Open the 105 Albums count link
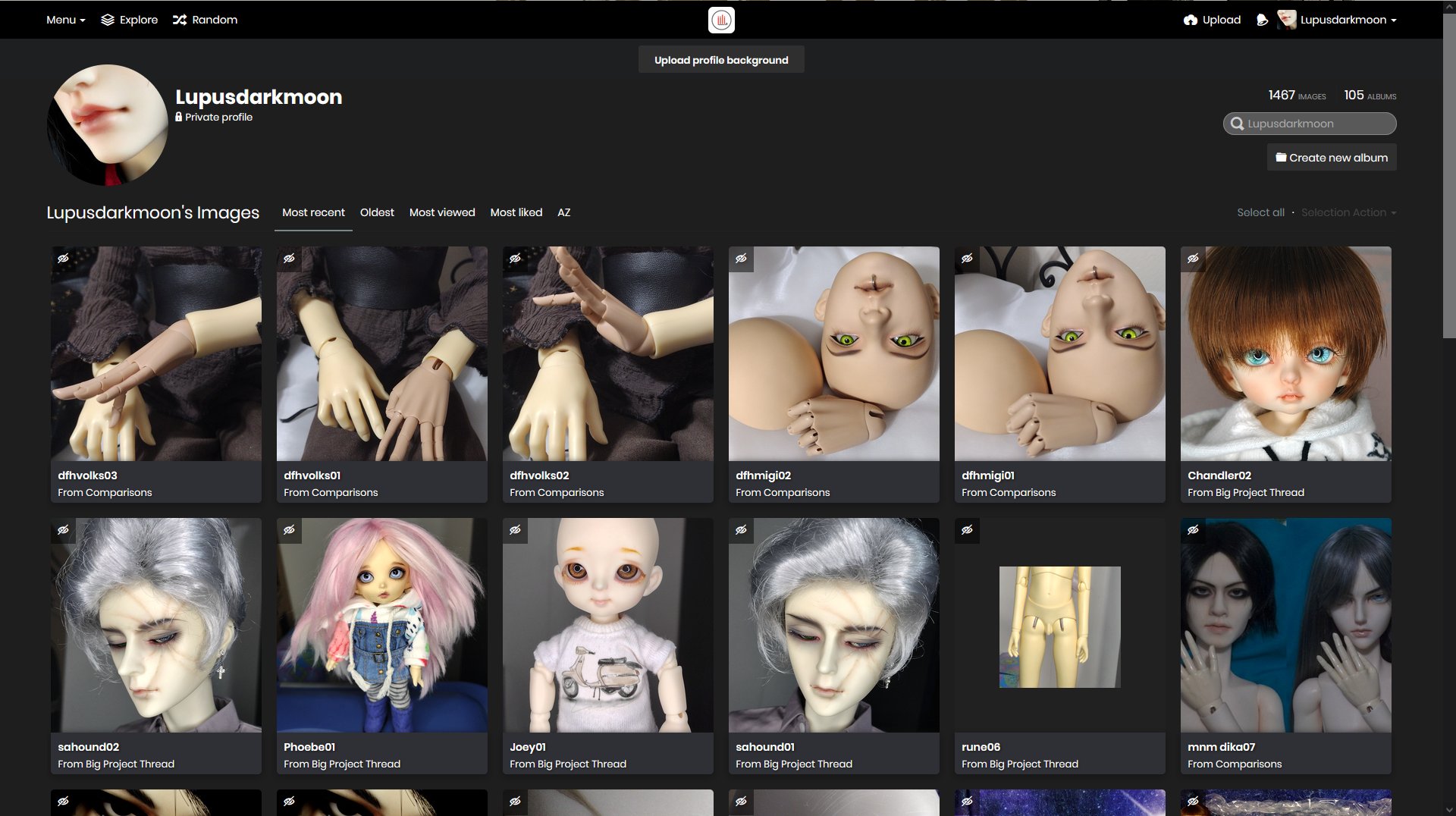 click(x=1370, y=96)
